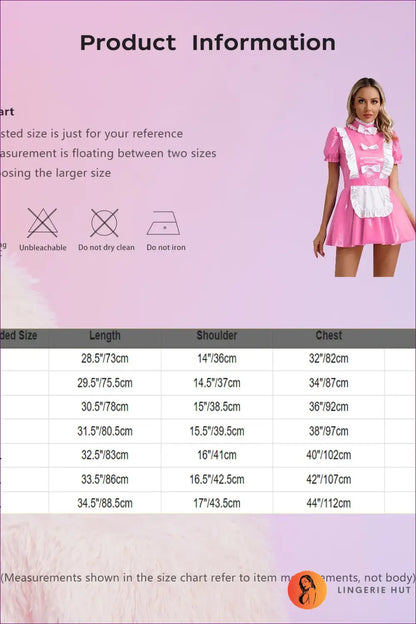Click the Length column header
Screen dimensions: 416x624
tap(105, 335)
